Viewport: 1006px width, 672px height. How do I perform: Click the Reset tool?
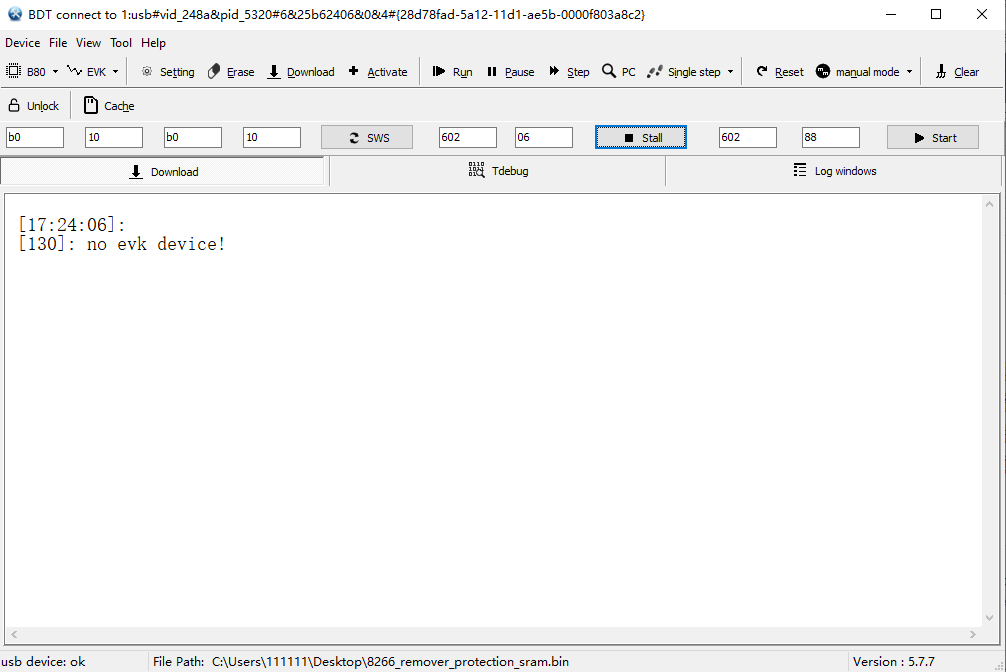click(x=780, y=72)
